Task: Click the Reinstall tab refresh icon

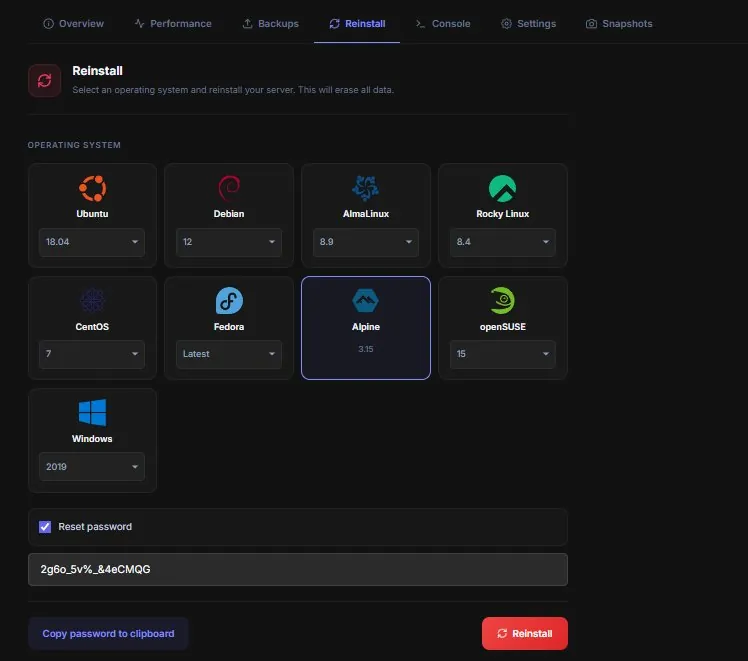Action: coord(334,23)
